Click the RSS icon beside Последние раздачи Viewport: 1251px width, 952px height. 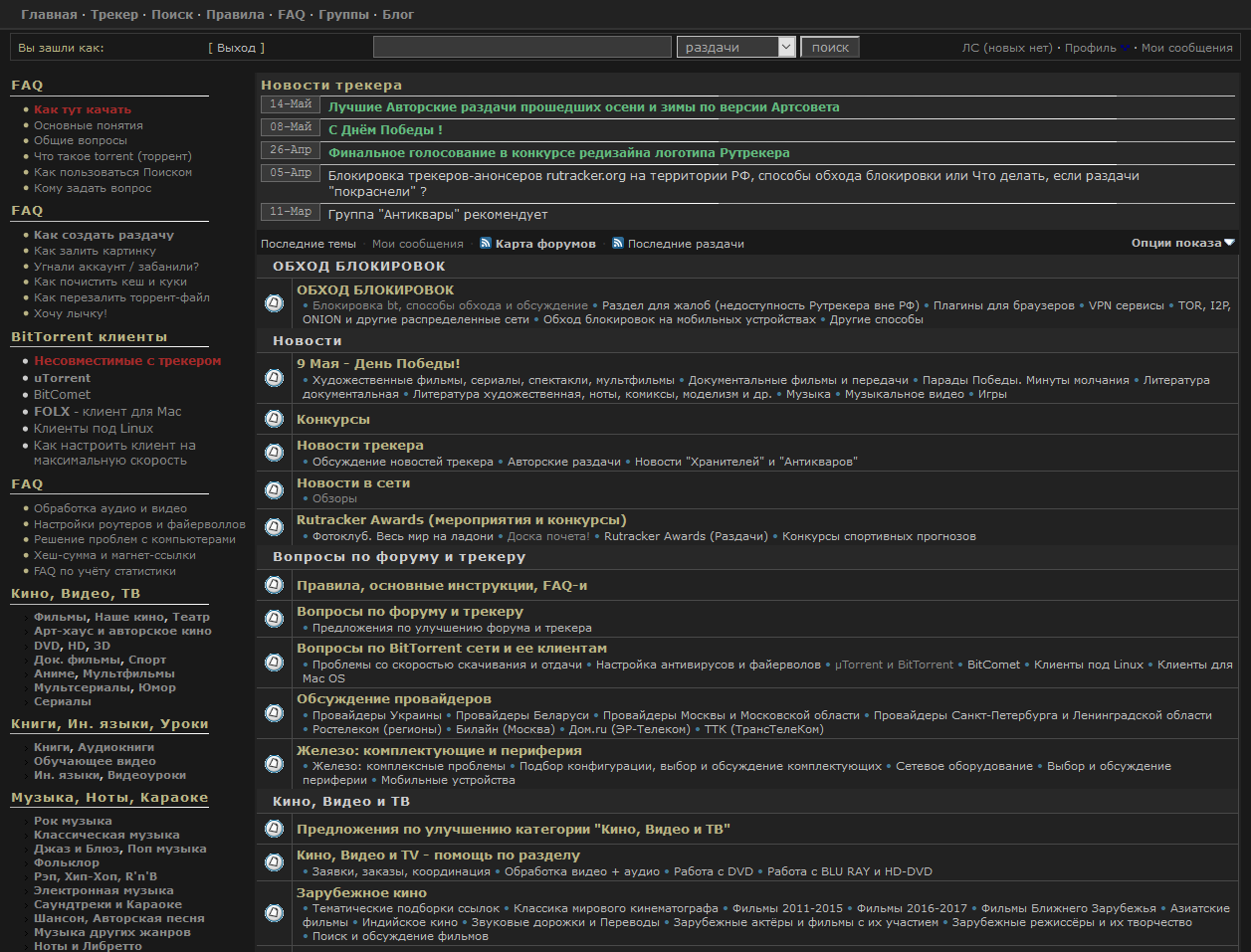tap(618, 243)
